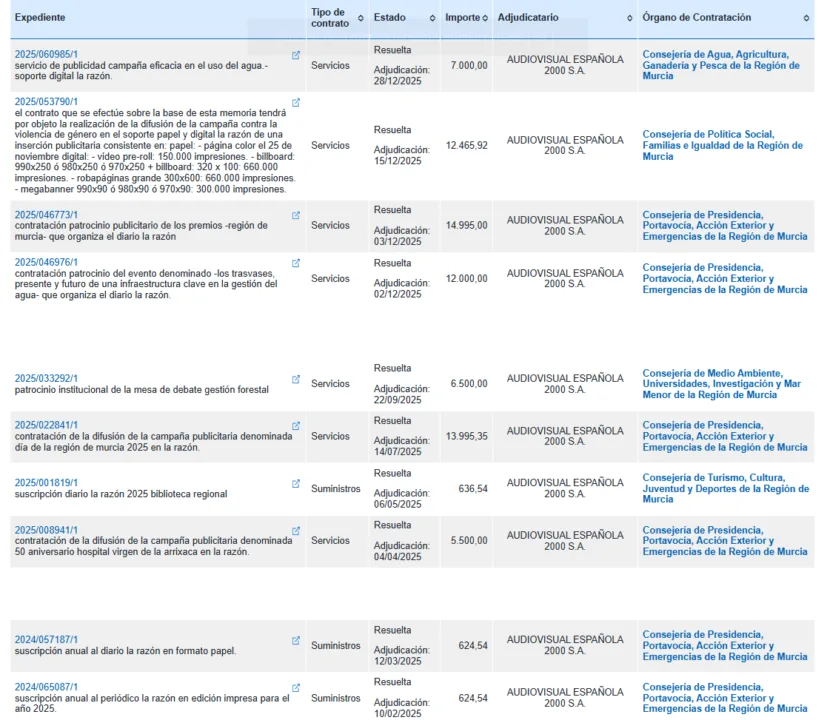Open expediente link 2025/033292/1
The height and width of the screenshot is (720, 827).
click(46, 379)
